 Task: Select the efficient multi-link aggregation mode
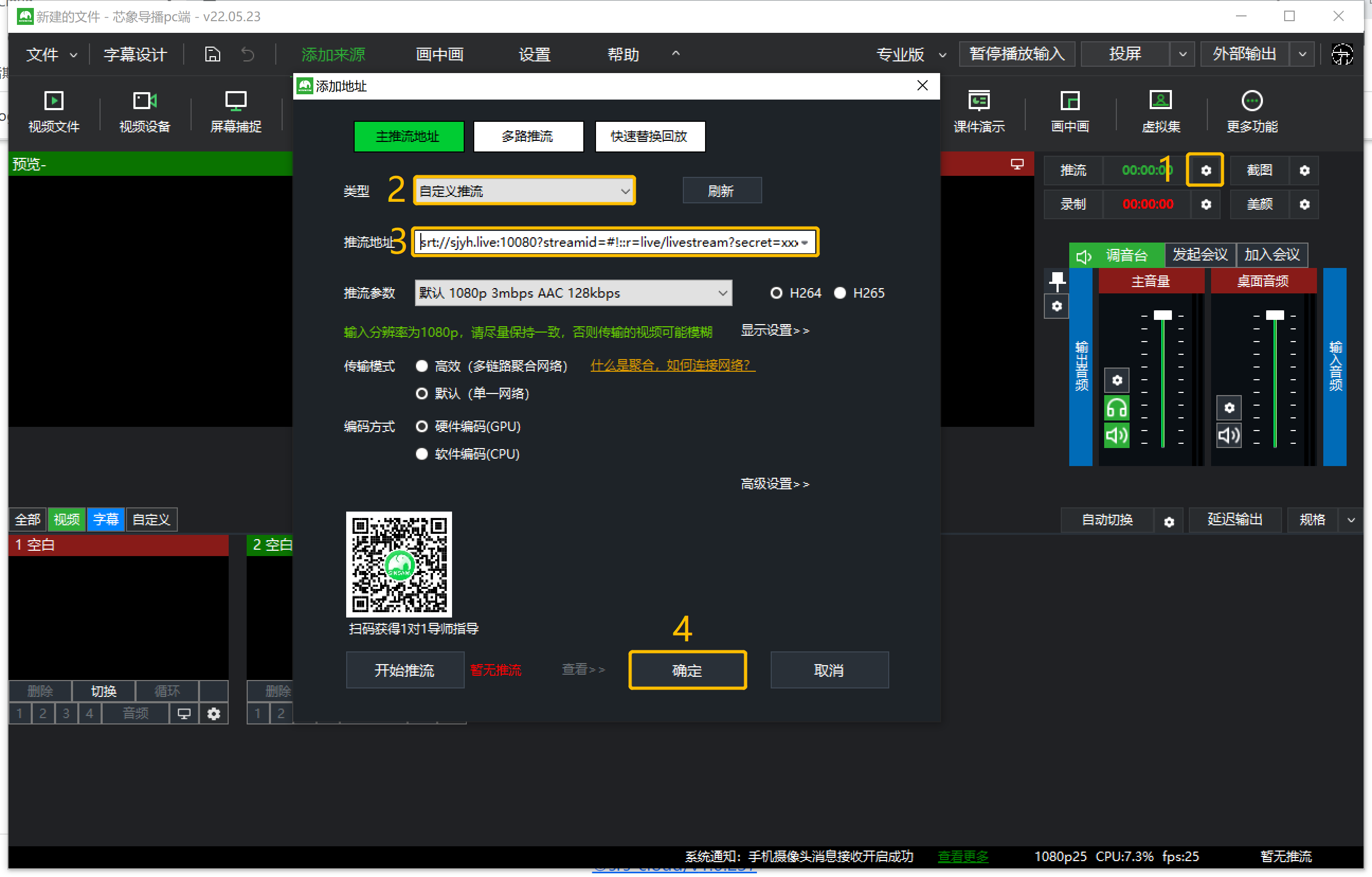pos(422,366)
